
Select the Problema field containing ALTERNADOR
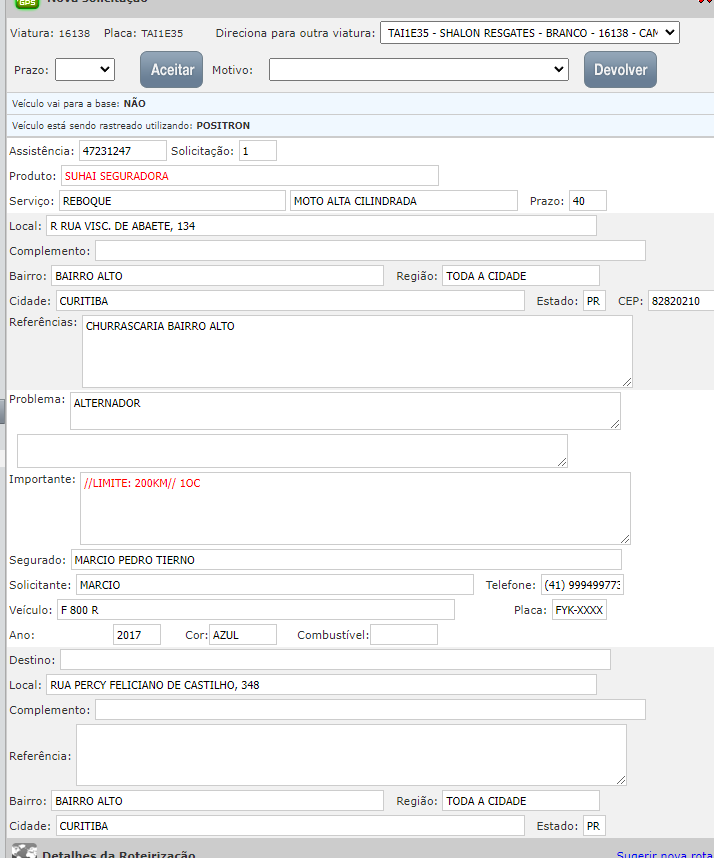pos(344,410)
